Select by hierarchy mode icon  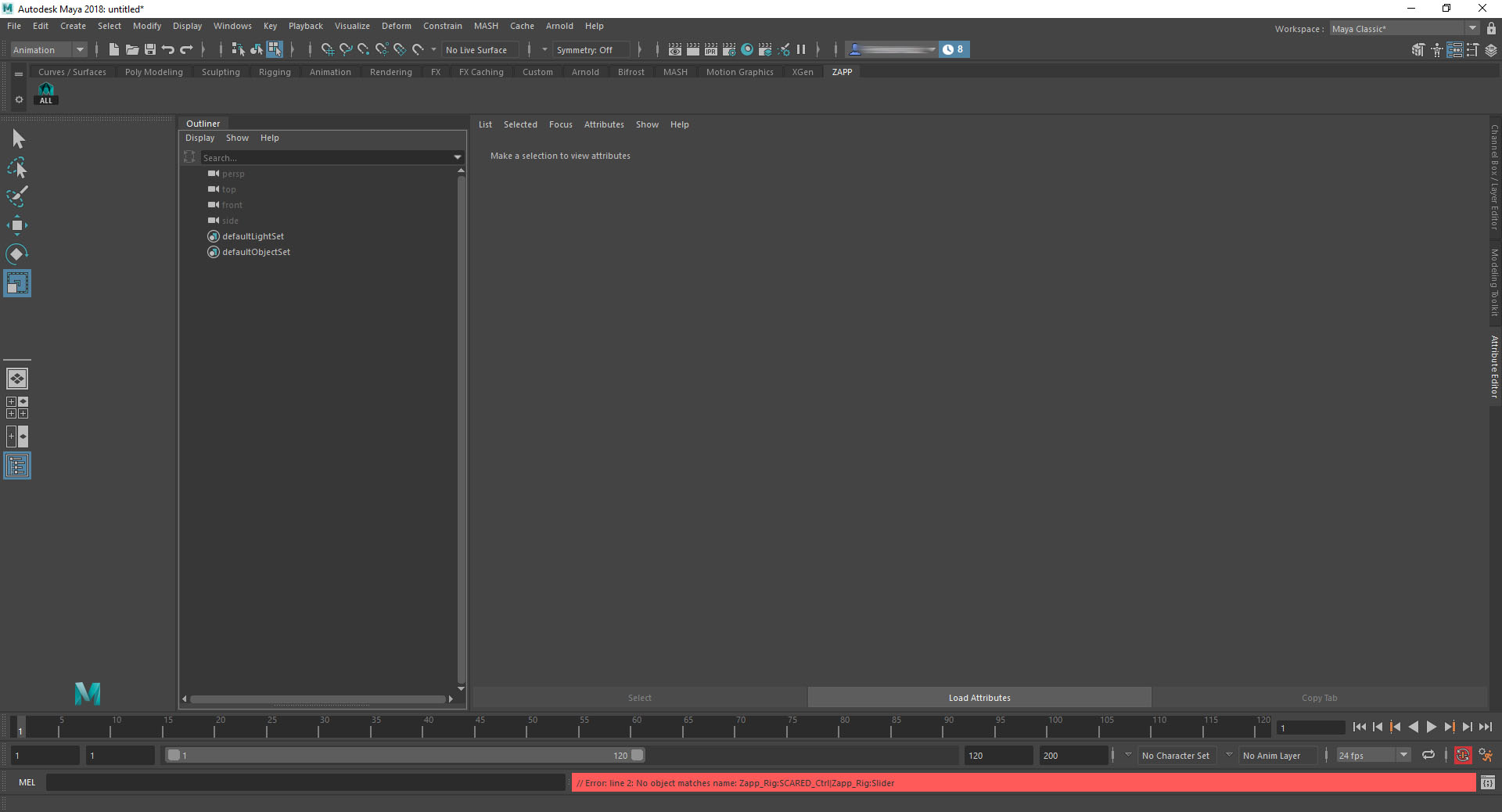239,49
